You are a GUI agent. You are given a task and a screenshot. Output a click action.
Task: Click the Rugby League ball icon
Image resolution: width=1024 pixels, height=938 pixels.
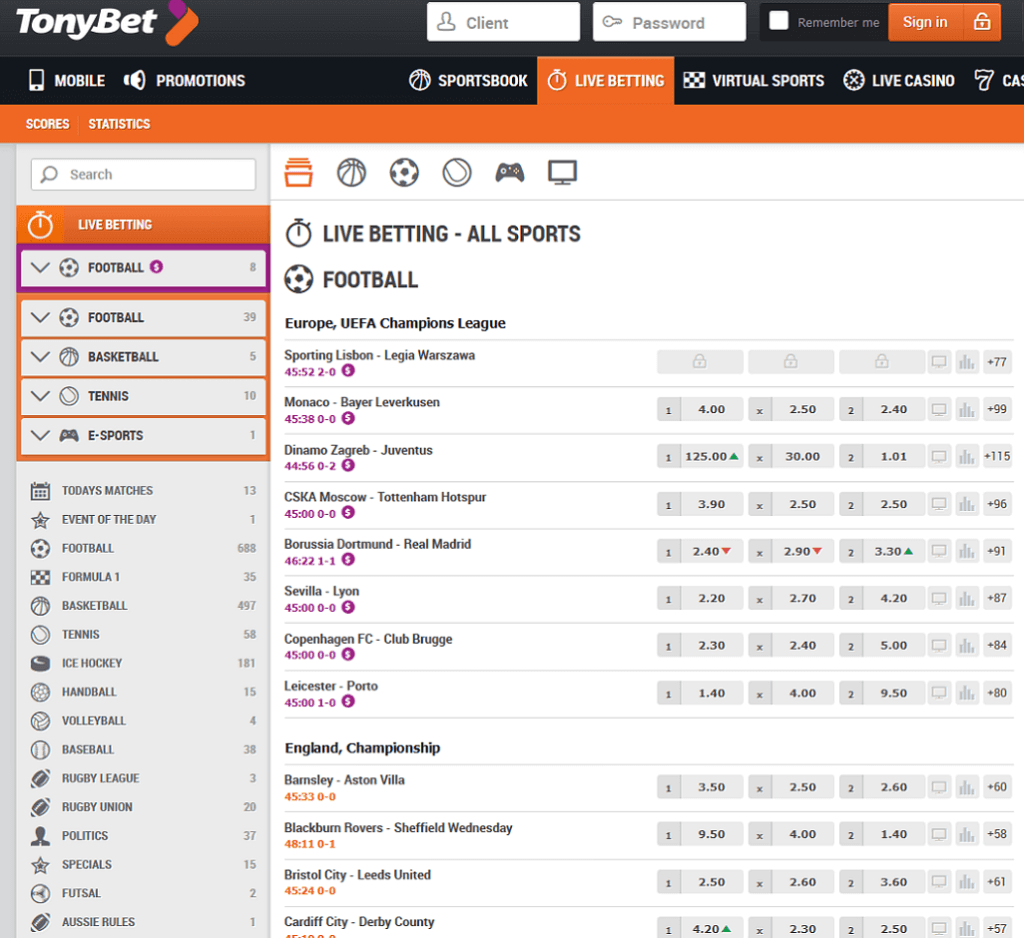(x=40, y=778)
